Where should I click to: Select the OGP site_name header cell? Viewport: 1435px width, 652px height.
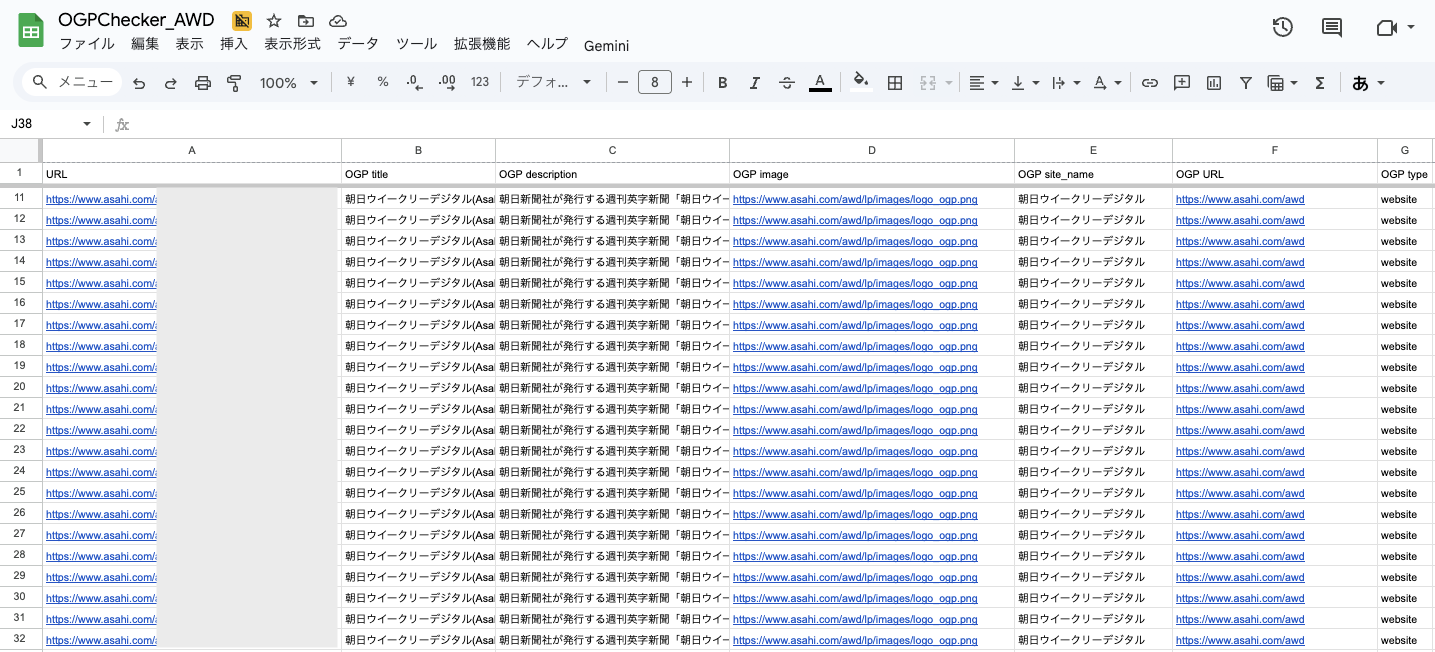tap(1093, 175)
